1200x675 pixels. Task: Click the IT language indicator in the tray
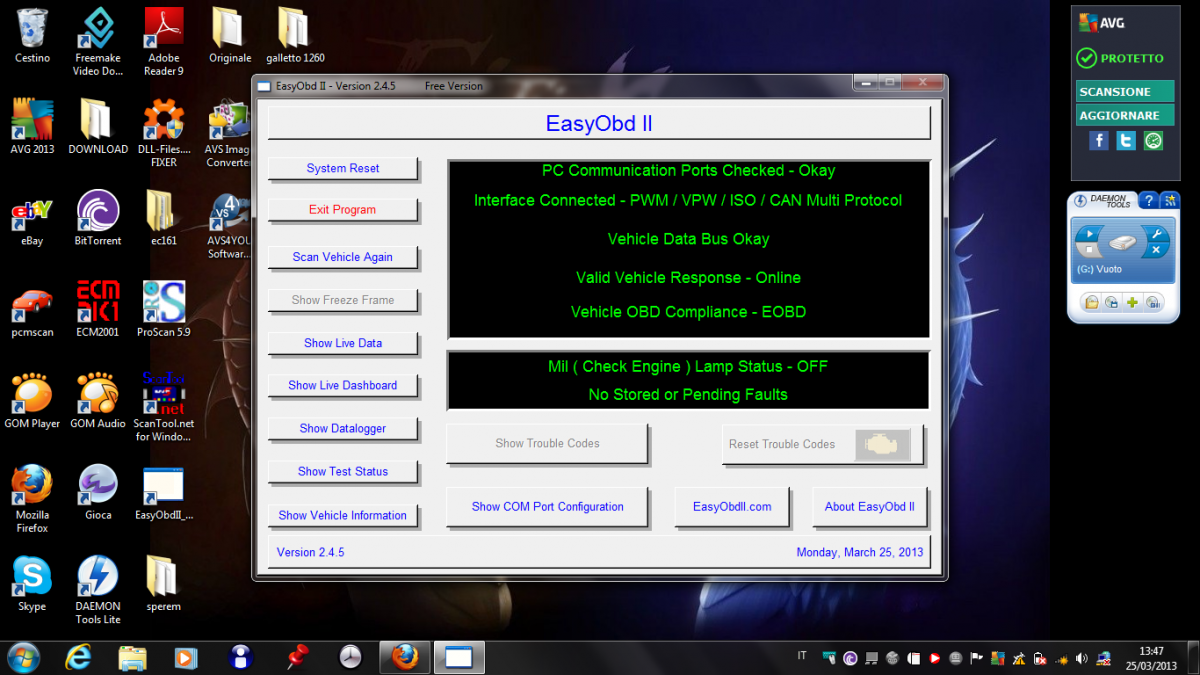(x=802, y=656)
